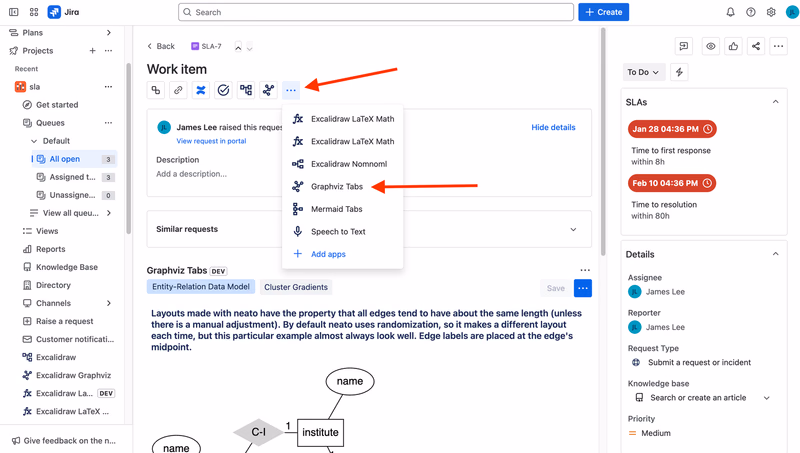
Task: Toggle the watch eye icon
Action: pos(711,46)
